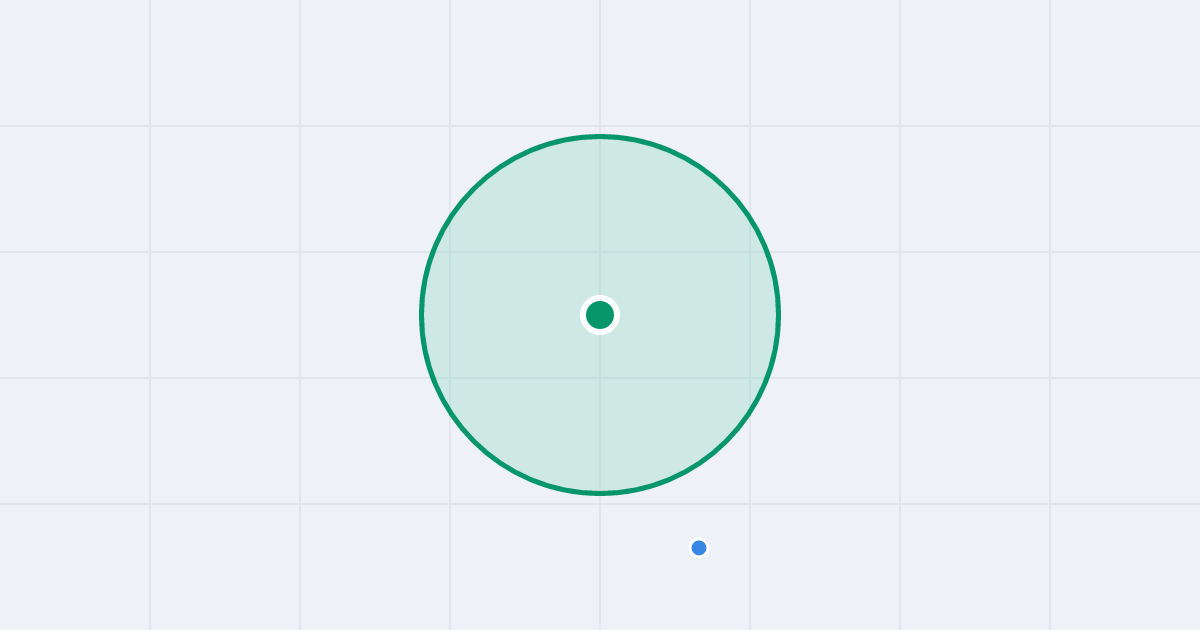The height and width of the screenshot is (630, 1200).
Task: Click the leftmost point of the green ring
Action: (422, 315)
